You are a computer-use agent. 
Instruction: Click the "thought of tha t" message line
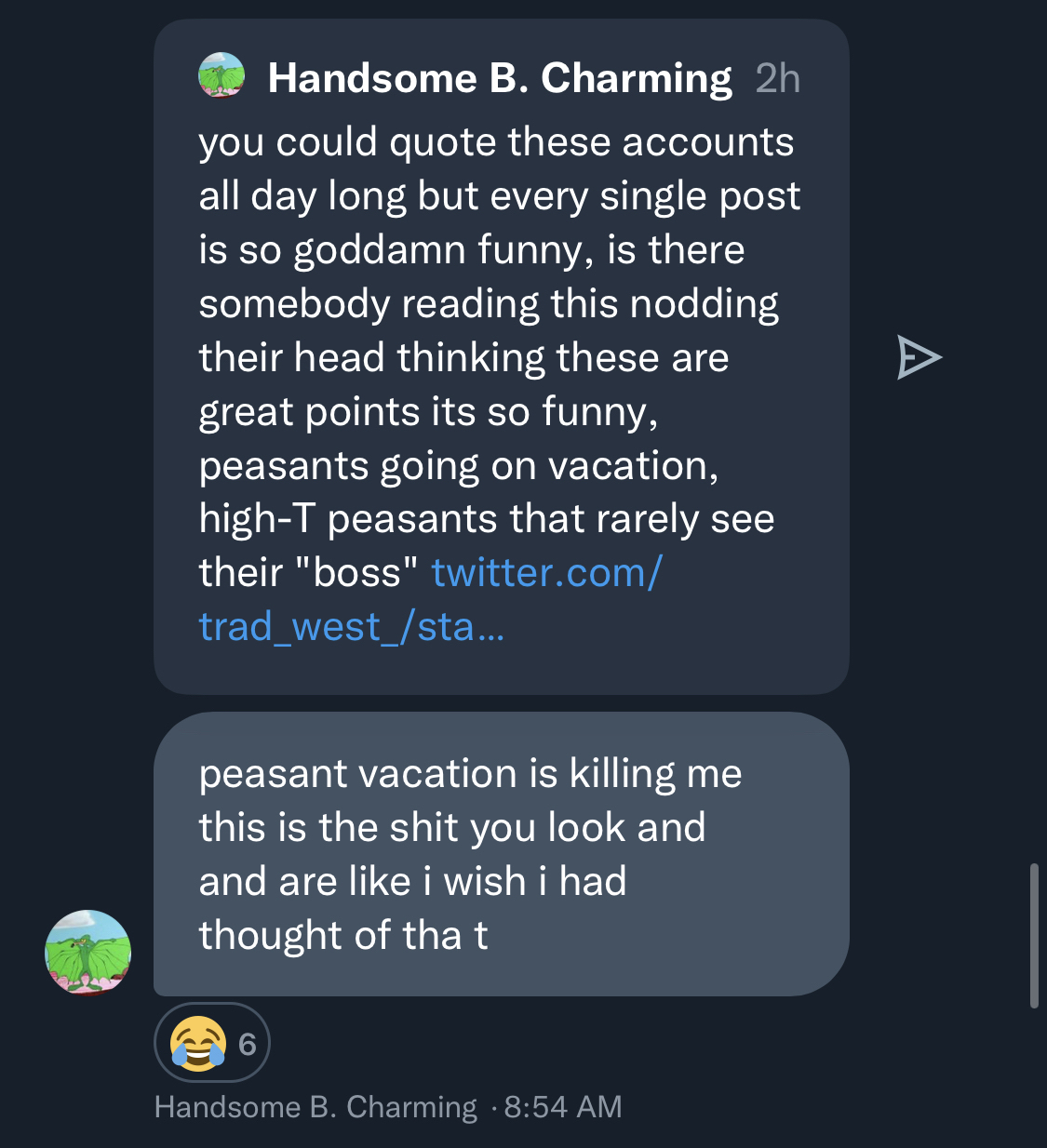point(342,935)
